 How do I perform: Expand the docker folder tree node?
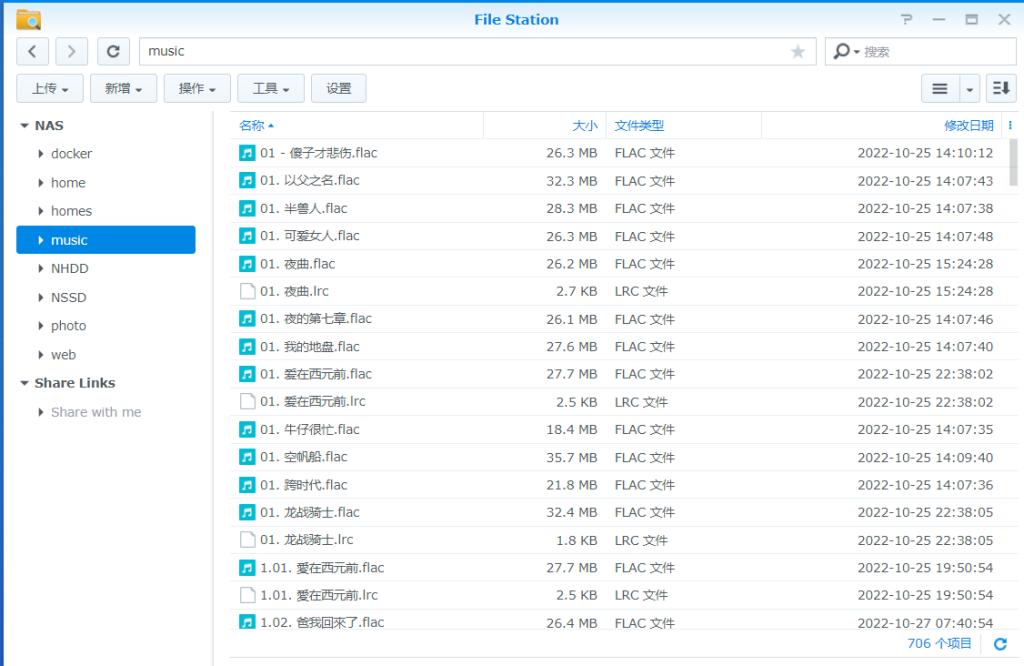pos(41,154)
